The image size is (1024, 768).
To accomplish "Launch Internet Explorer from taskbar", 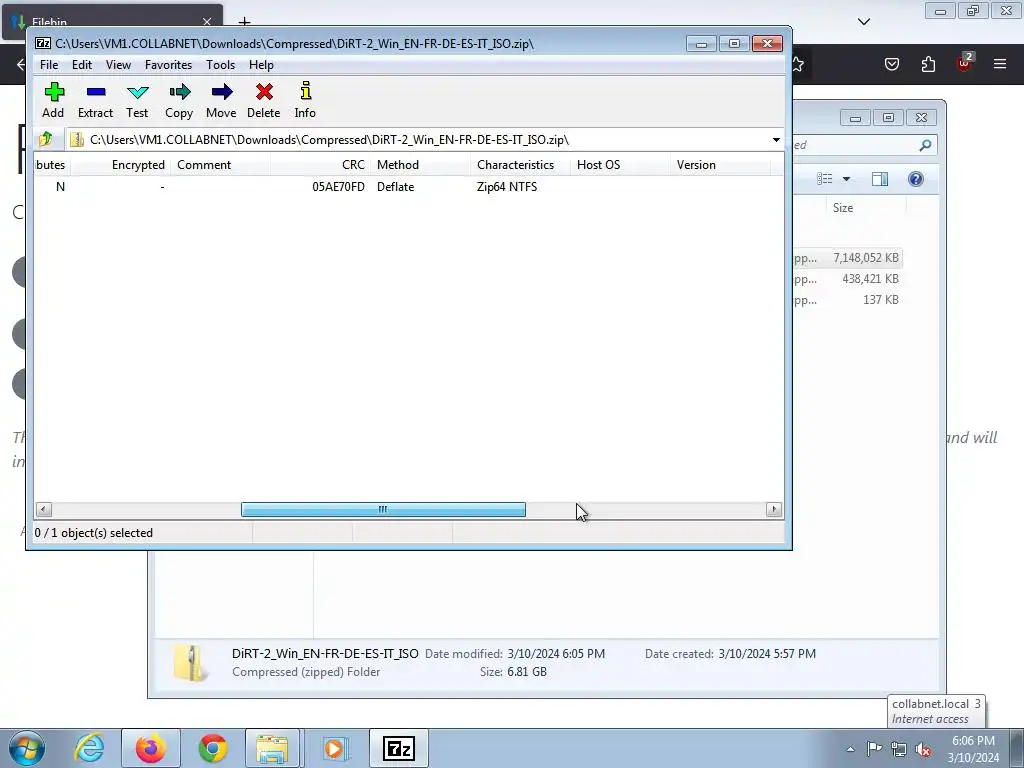I will coord(89,748).
